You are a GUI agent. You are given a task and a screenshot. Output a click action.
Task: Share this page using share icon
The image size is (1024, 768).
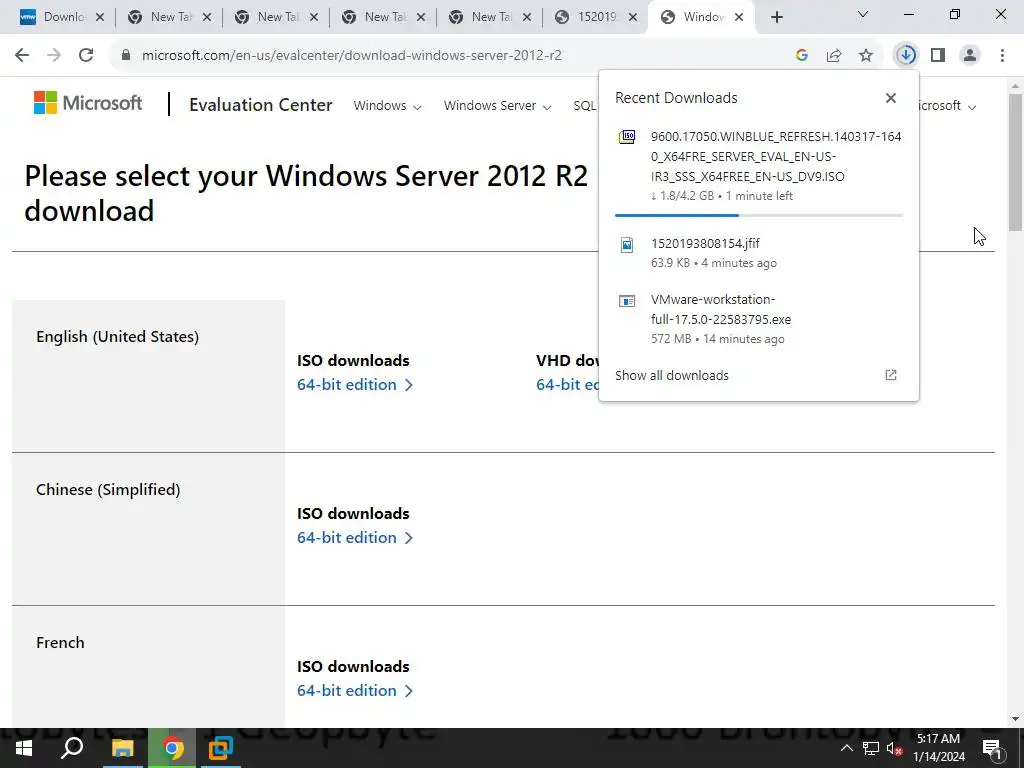834,56
